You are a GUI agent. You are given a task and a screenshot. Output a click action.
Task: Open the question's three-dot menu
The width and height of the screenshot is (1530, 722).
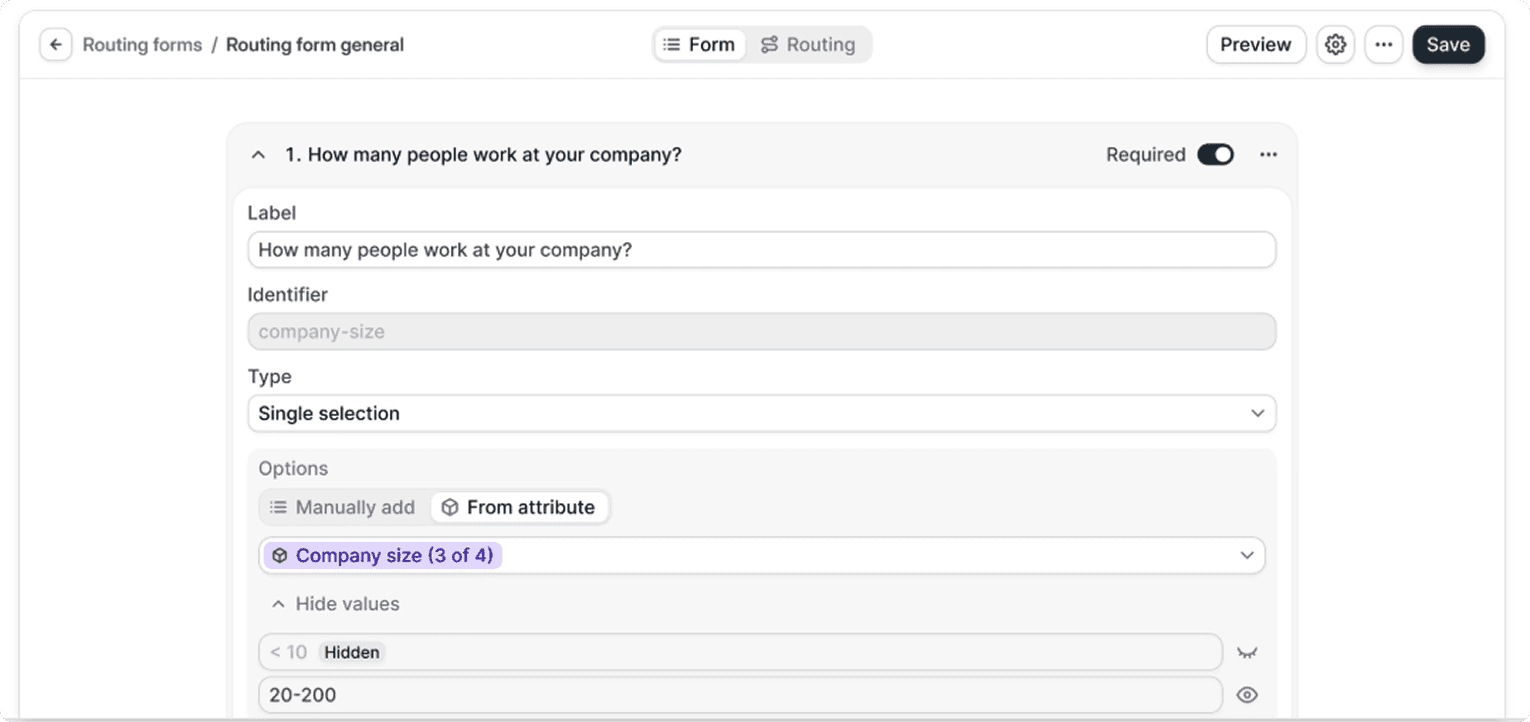tap(1268, 155)
